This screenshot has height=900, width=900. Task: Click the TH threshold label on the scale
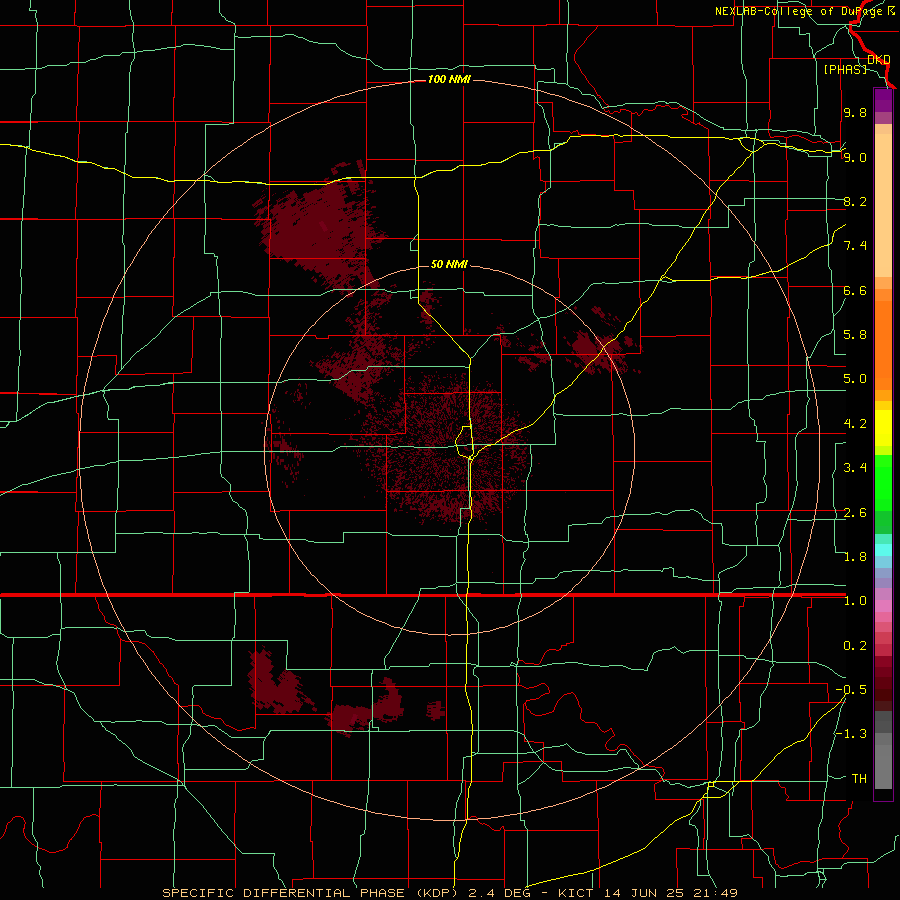[x=859, y=779]
